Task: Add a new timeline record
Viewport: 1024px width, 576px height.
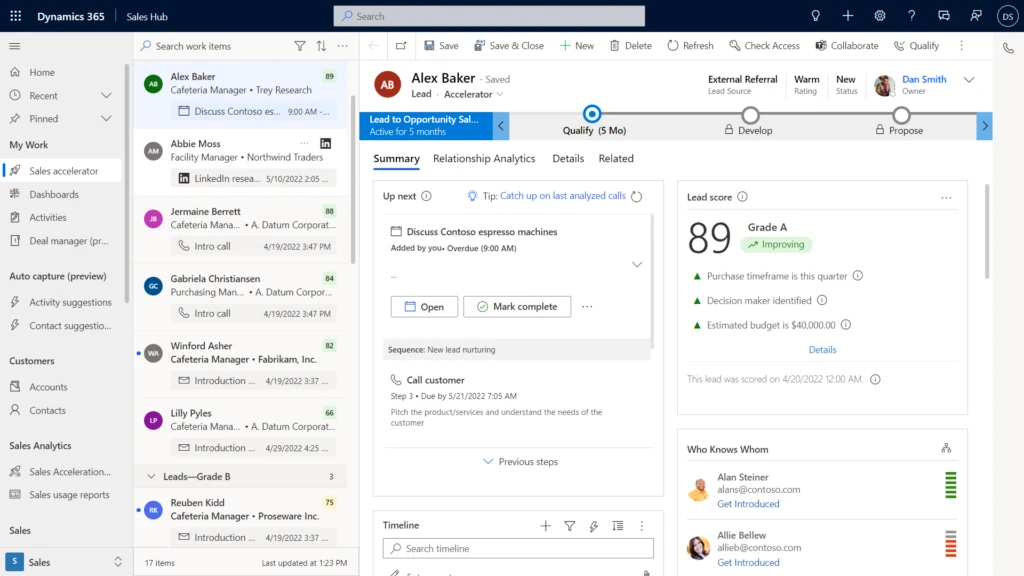Action: tap(545, 525)
